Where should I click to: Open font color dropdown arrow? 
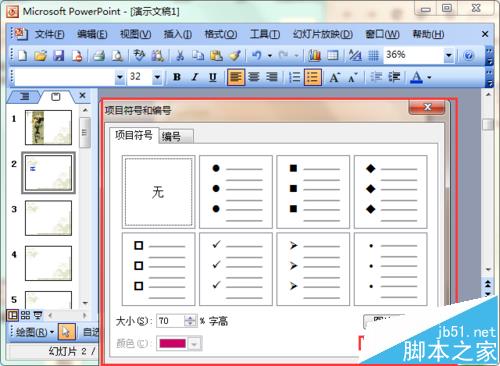click(429, 77)
